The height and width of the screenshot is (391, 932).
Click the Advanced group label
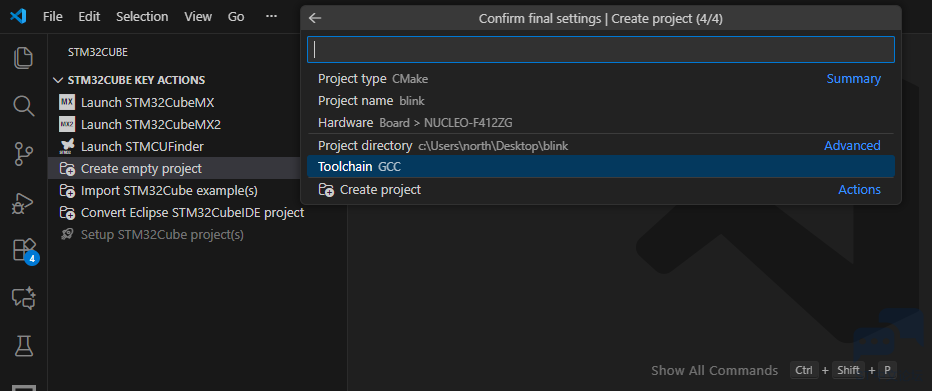click(852, 146)
